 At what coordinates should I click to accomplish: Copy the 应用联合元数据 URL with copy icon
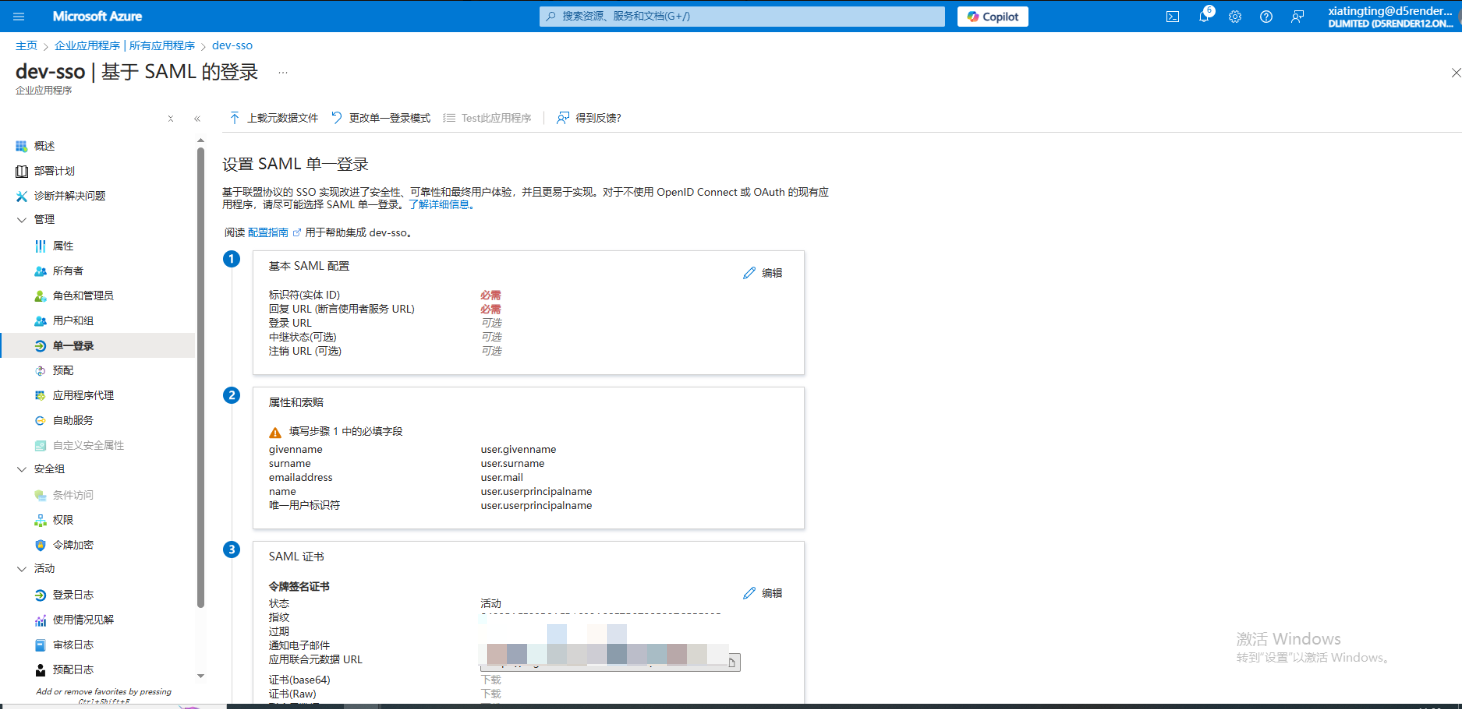[732, 661]
